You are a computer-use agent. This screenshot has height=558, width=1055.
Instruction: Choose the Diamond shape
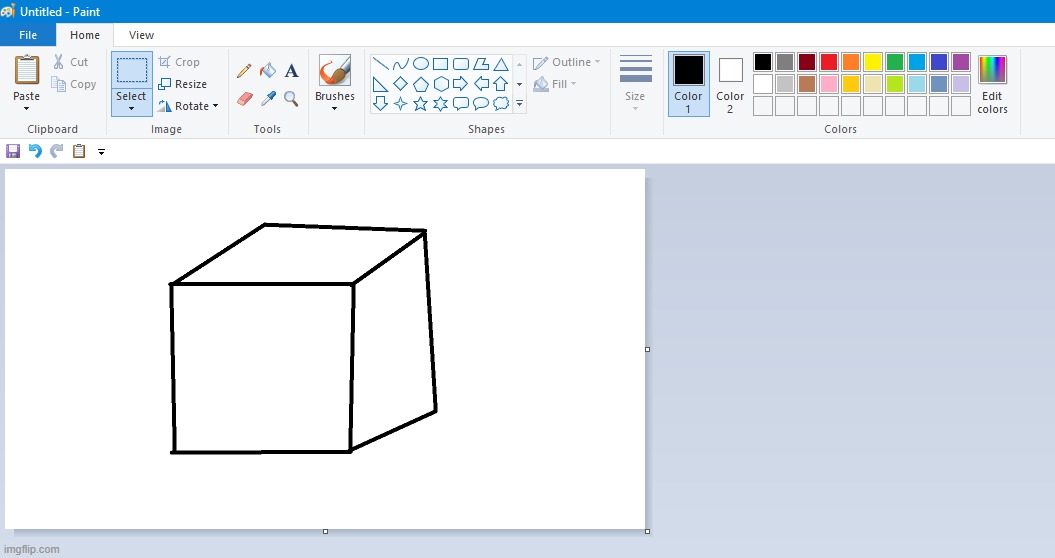[401, 84]
